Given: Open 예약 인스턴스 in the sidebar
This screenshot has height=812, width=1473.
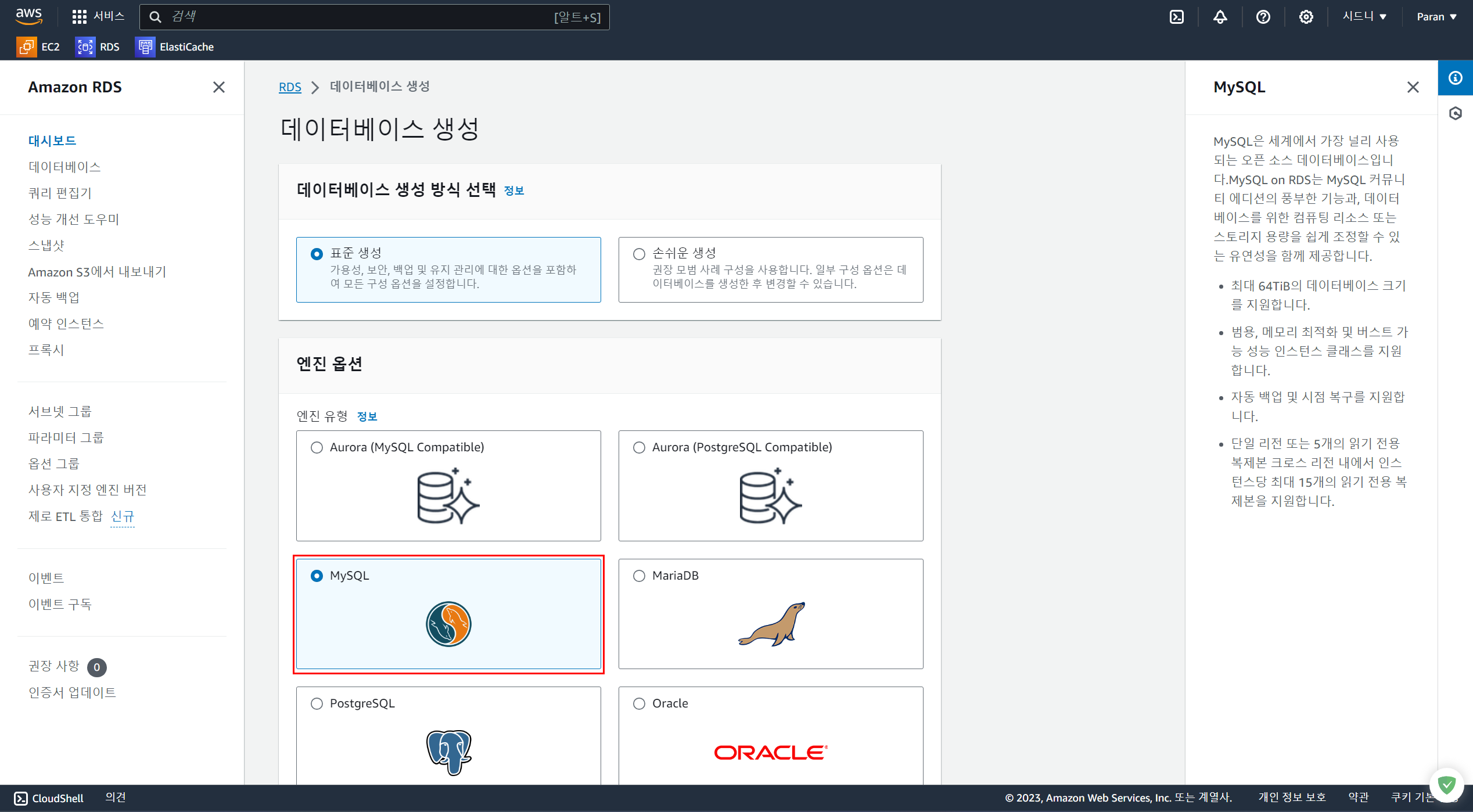Looking at the screenshot, I should point(66,324).
